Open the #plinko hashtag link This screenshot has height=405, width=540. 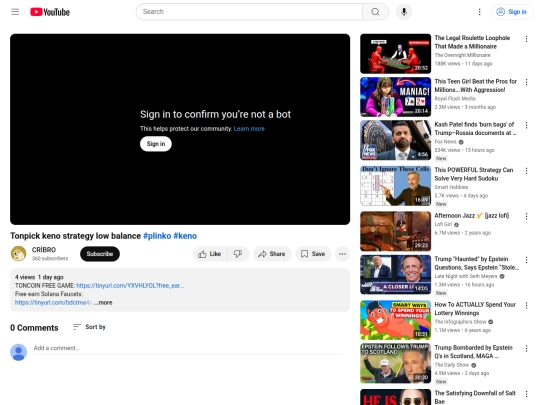click(x=157, y=236)
